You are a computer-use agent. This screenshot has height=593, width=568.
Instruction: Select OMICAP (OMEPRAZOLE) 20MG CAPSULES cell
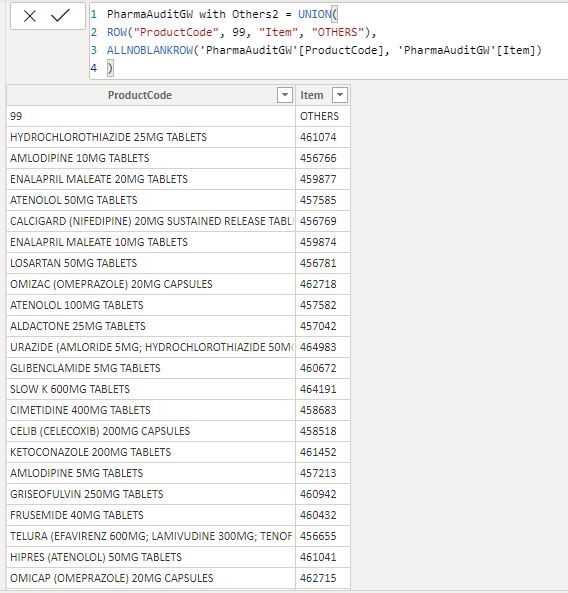coord(151,578)
